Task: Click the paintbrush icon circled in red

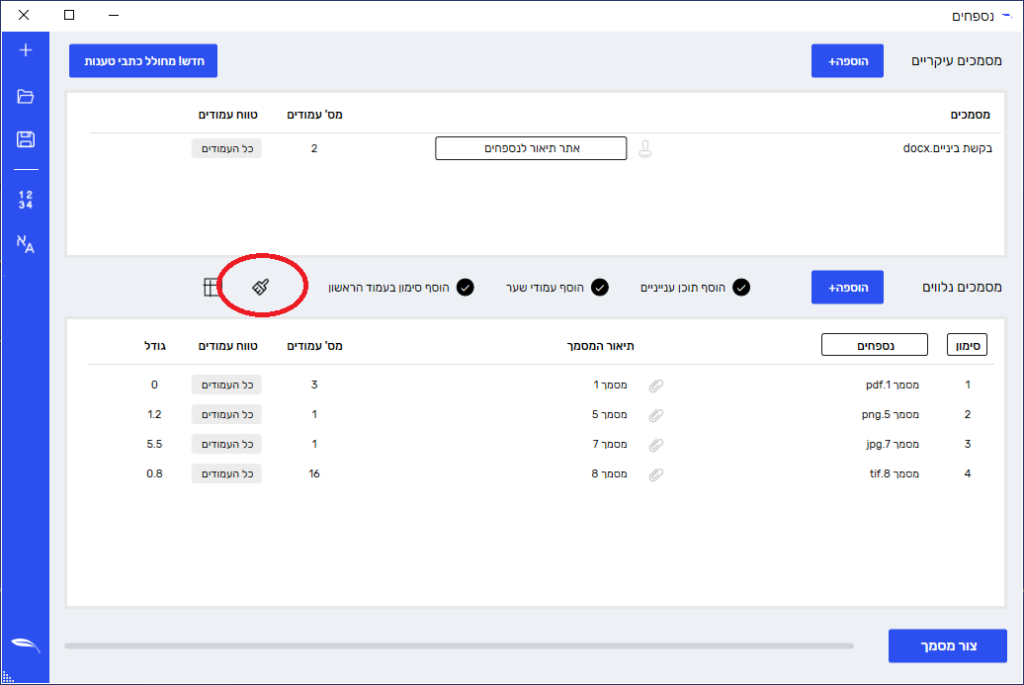Action: point(260,287)
